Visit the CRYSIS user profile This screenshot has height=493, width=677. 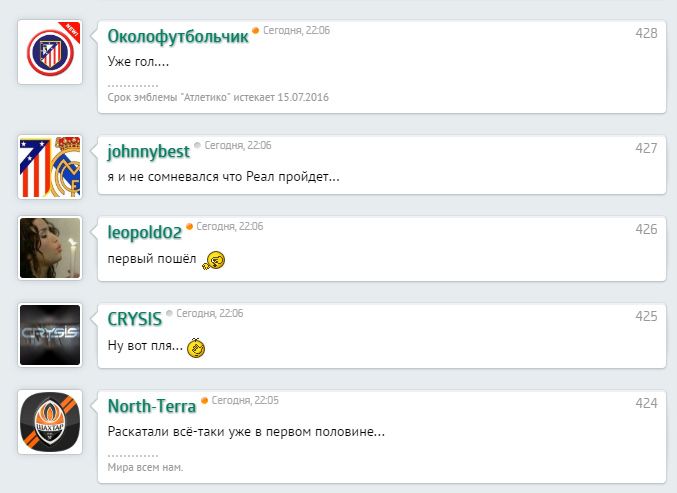[135, 319]
